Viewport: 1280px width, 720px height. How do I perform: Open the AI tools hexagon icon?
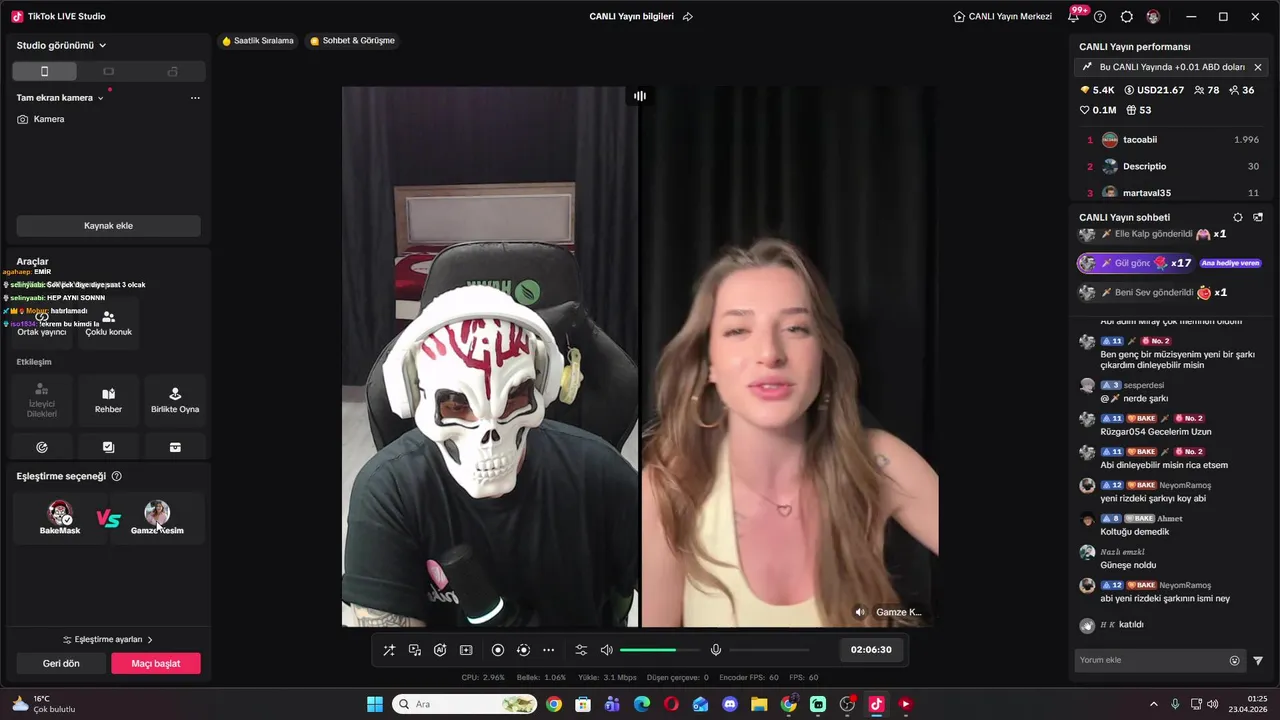click(440, 650)
